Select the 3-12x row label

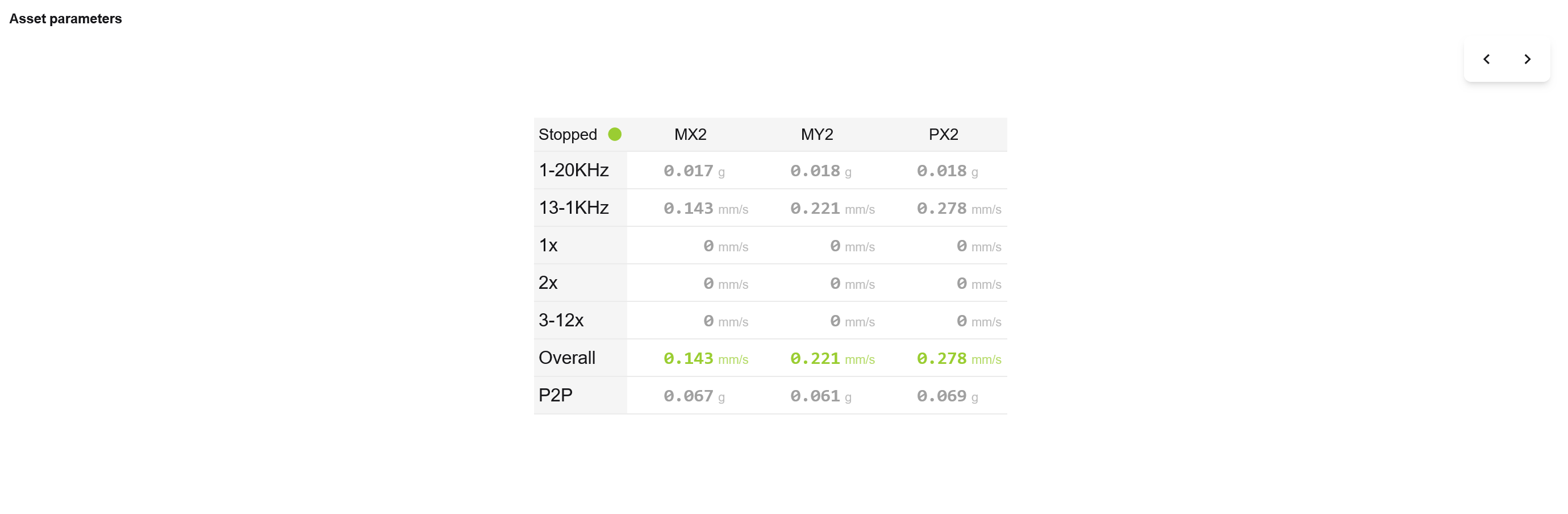click(x=561, y=320)
